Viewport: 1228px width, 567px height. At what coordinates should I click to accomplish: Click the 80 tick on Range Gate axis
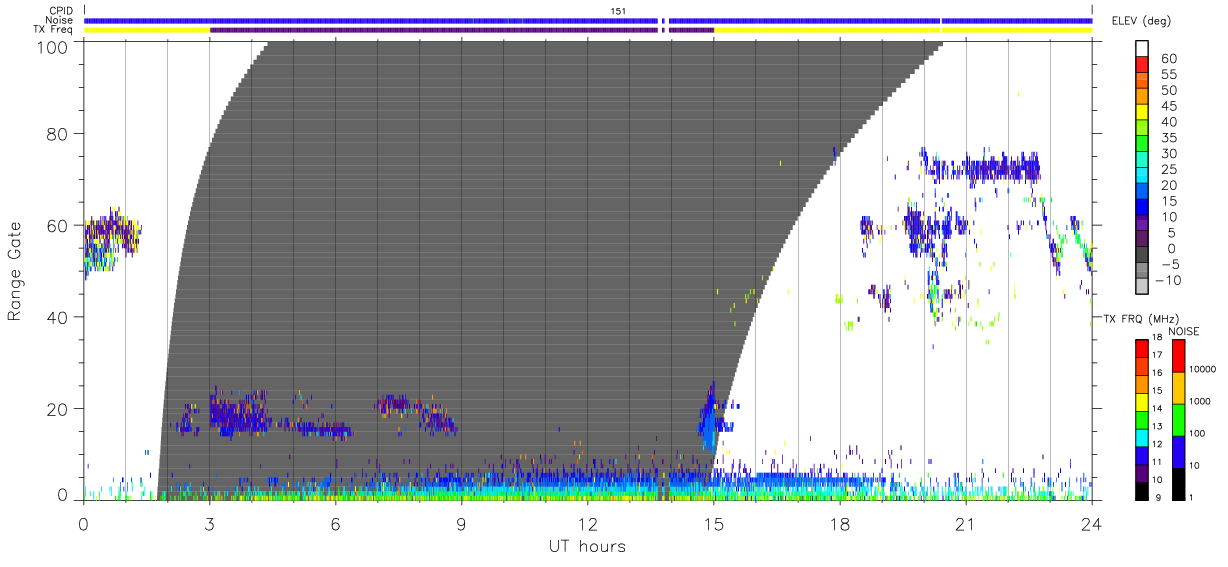click(59, 134)
